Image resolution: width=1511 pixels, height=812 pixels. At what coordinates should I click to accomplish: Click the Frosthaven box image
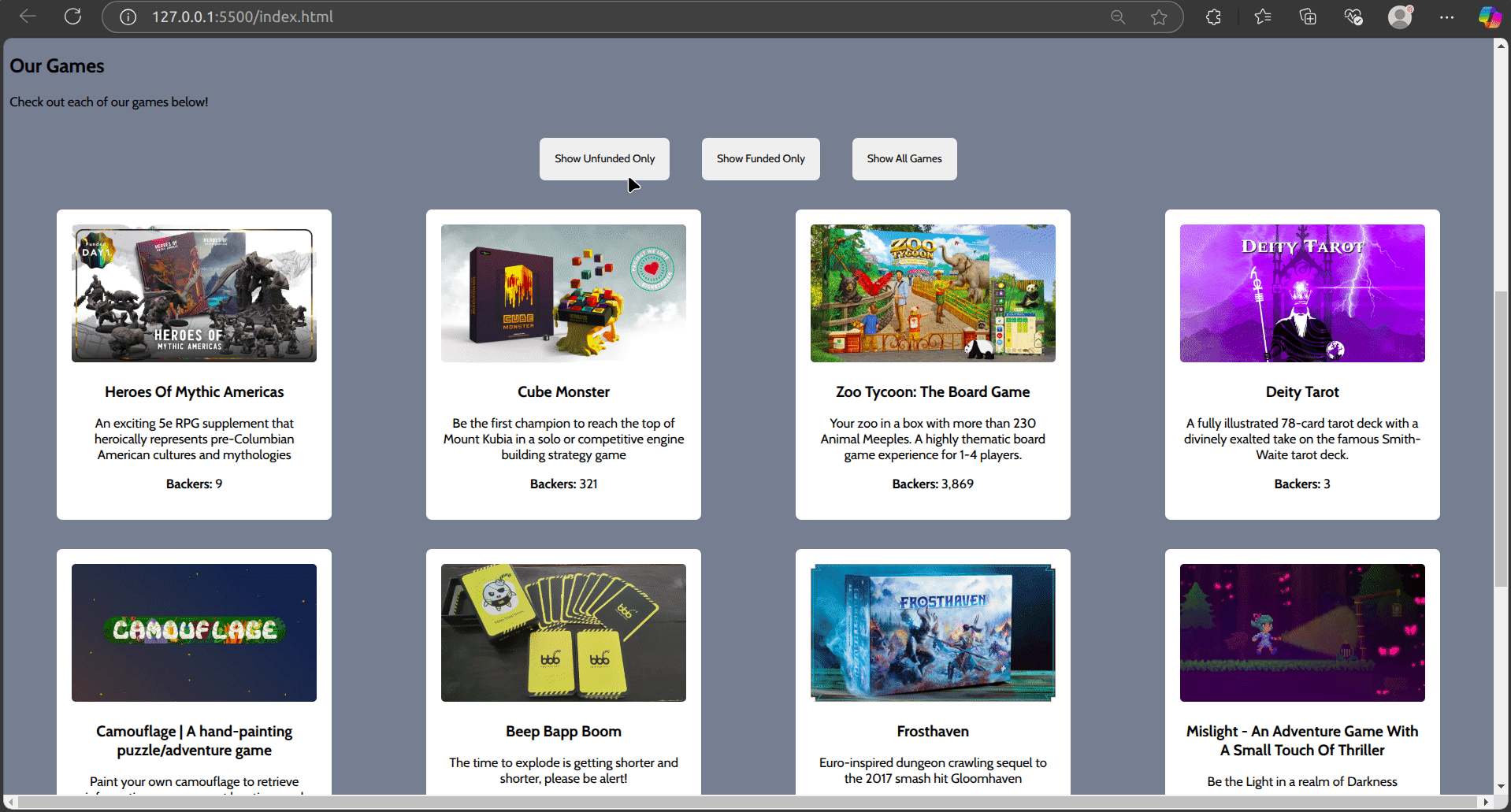click(x=933, y=632)
